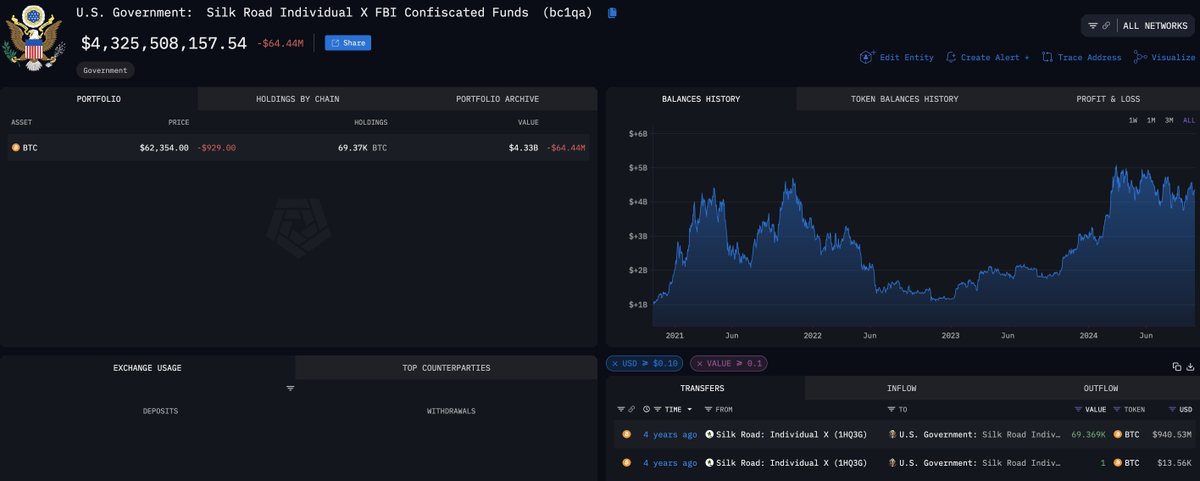Click the leading BTC icon in the $13.56K row

coord(627,463)
